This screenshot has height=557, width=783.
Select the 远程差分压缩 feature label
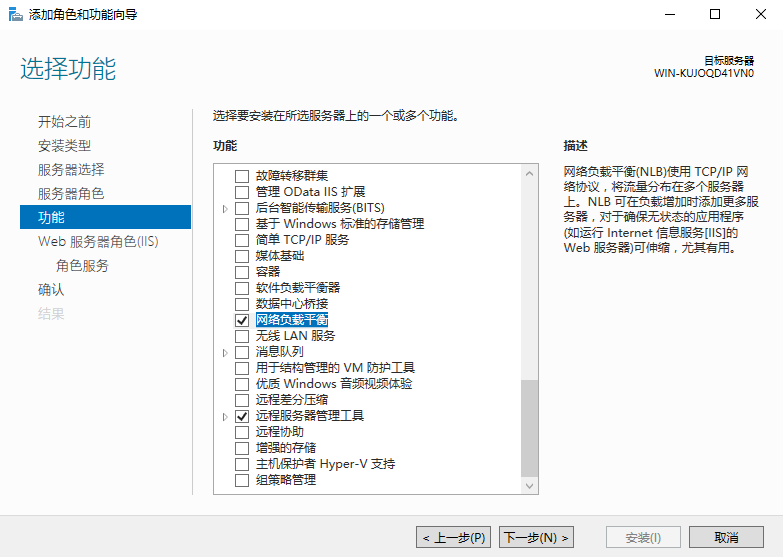pyautogui.click(x=292, y=400)
